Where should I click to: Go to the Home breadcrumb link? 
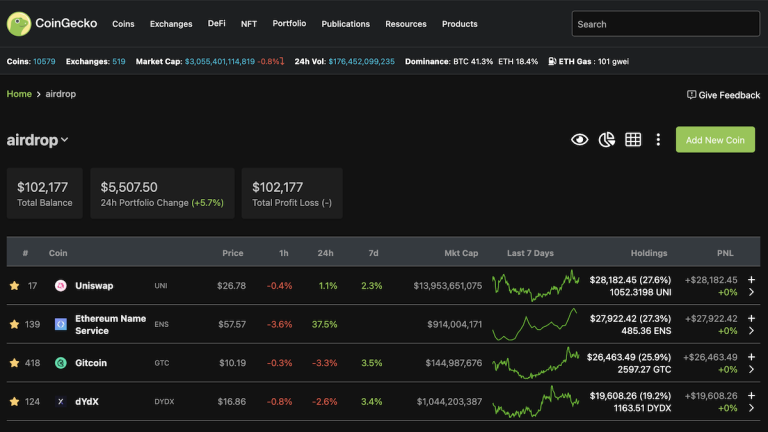coord(19,94)
